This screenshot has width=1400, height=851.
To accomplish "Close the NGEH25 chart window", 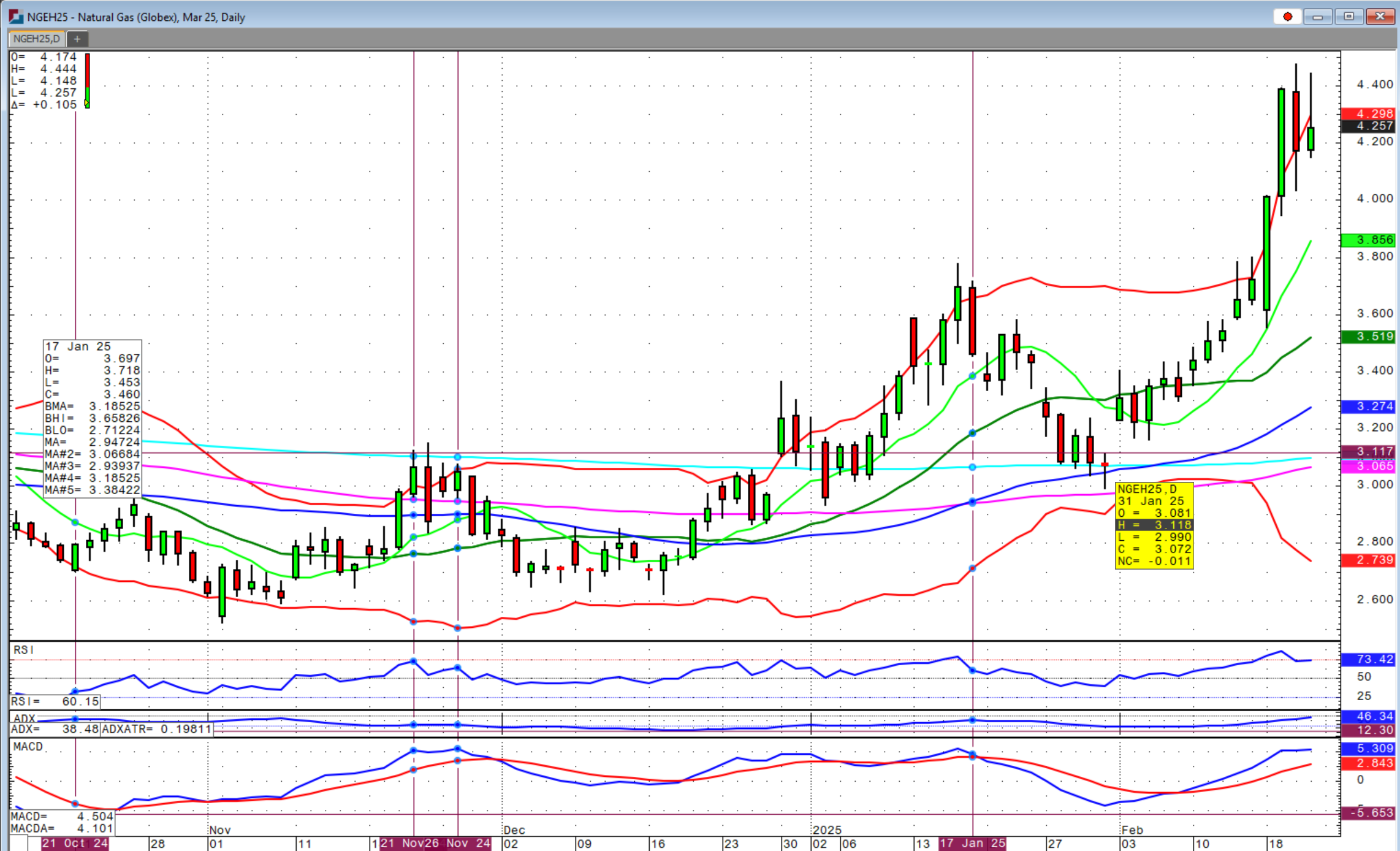I will click(1380, 17).
